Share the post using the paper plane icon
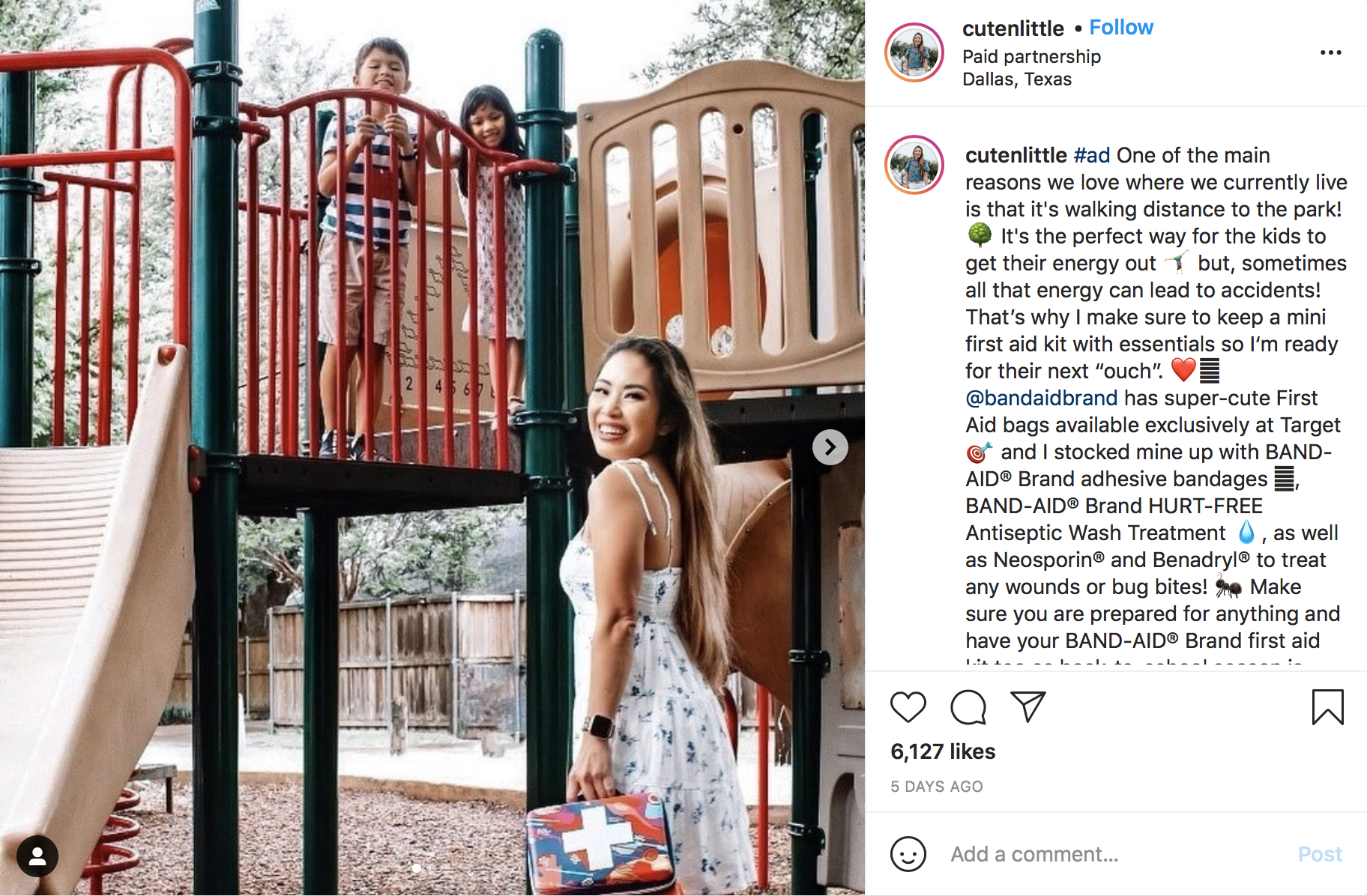The image size is (1367, 896). click(x=1027, y=706)
